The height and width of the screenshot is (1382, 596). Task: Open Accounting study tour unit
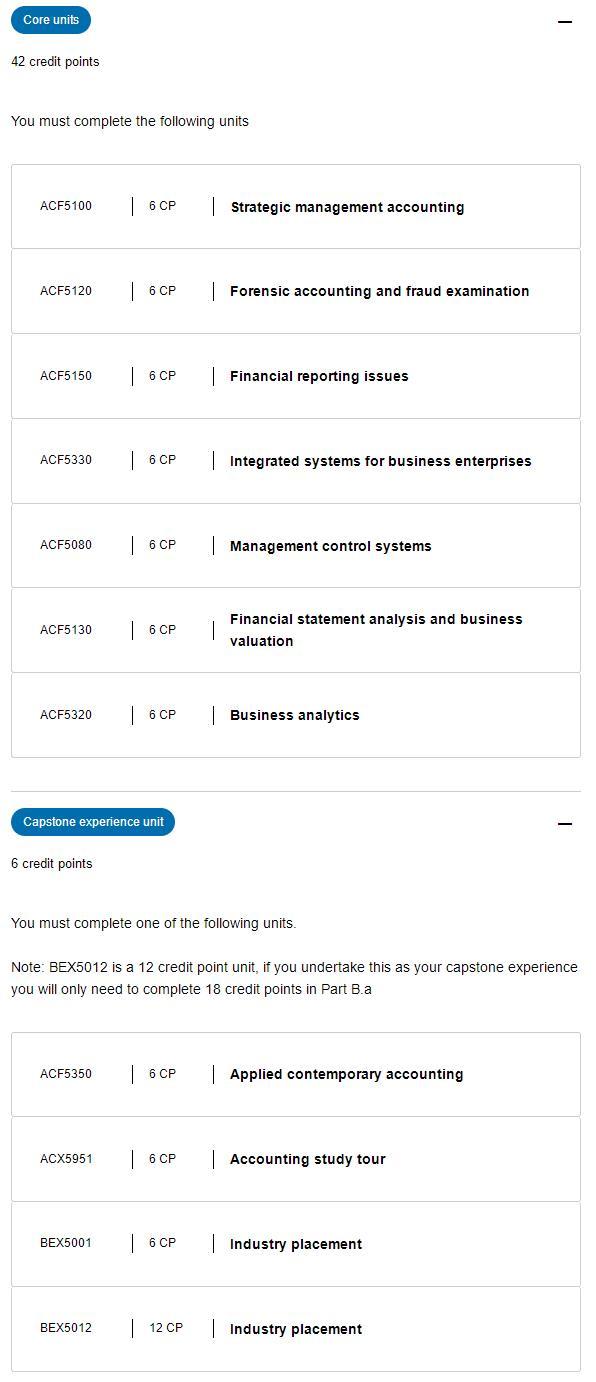coord(296,1159)
